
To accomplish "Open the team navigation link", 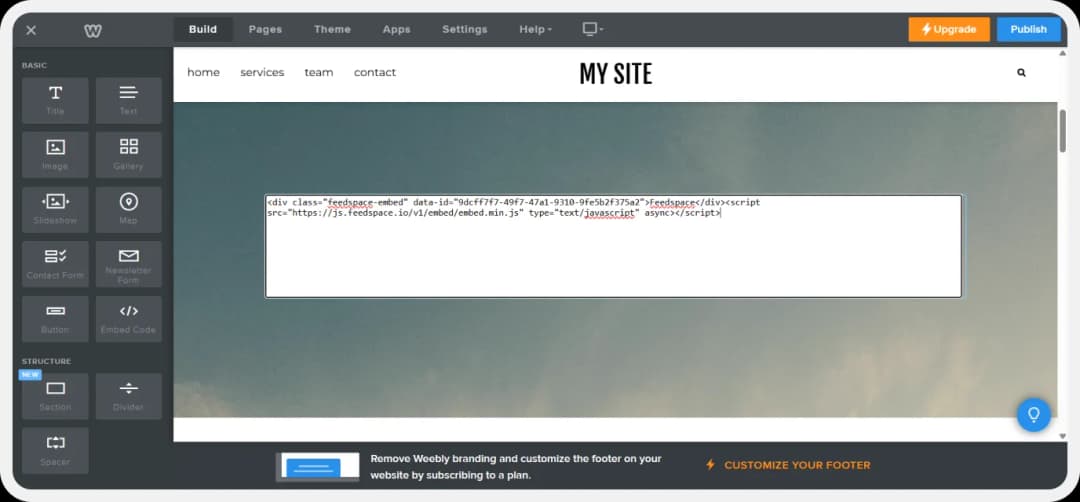I will coord(319,72).
